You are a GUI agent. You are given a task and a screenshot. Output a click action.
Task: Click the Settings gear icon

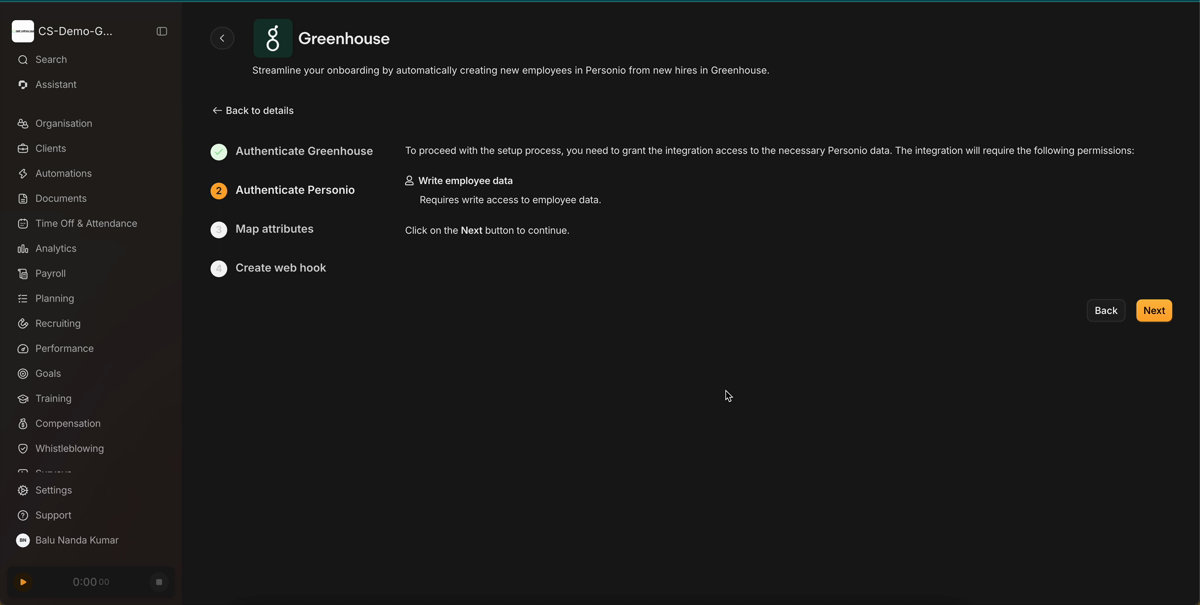tap(23, 491)
